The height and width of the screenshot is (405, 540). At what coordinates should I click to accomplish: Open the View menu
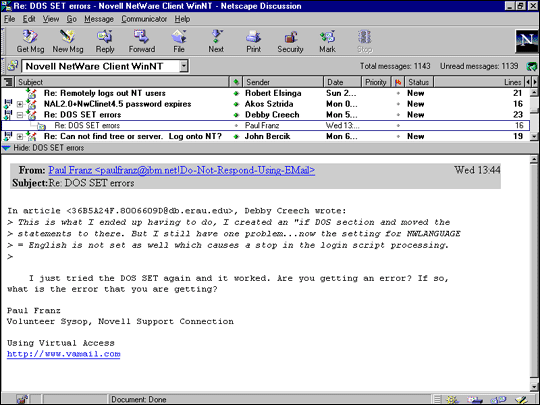pyautogui.click(x=51, y=19)
